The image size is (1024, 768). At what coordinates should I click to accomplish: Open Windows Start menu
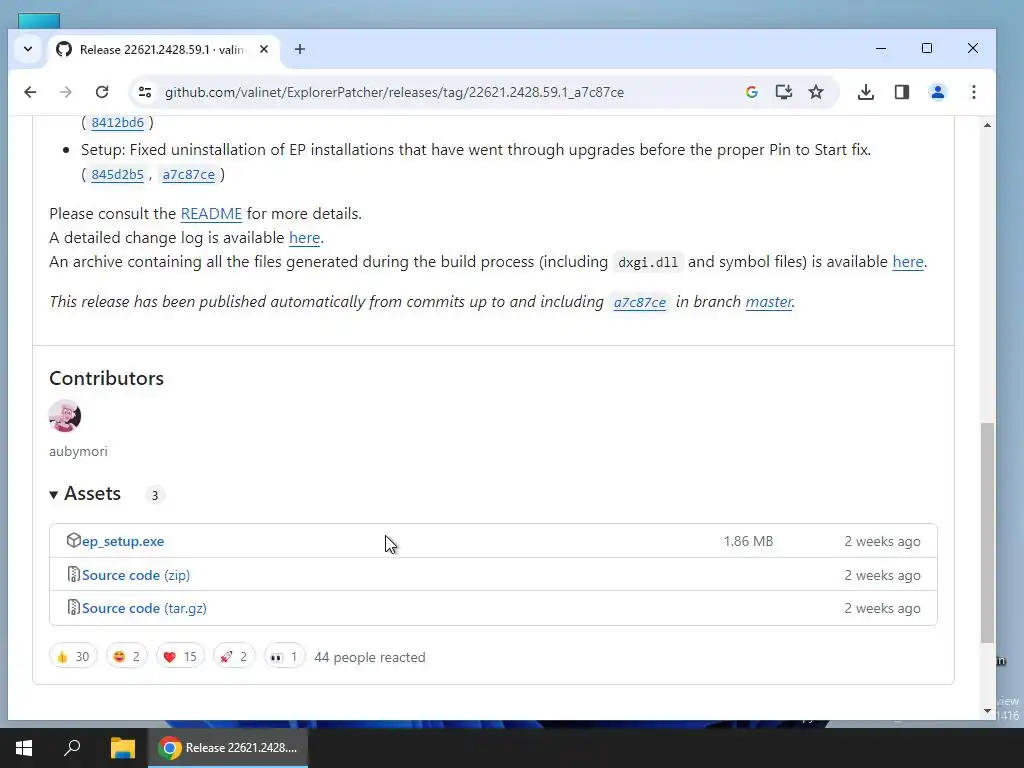click(24, 748)
